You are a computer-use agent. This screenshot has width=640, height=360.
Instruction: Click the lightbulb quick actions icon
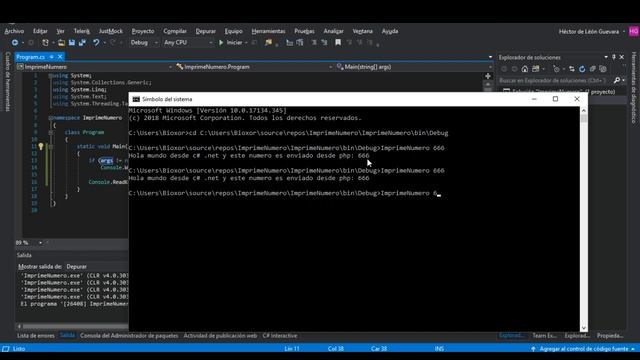[41, 147]
